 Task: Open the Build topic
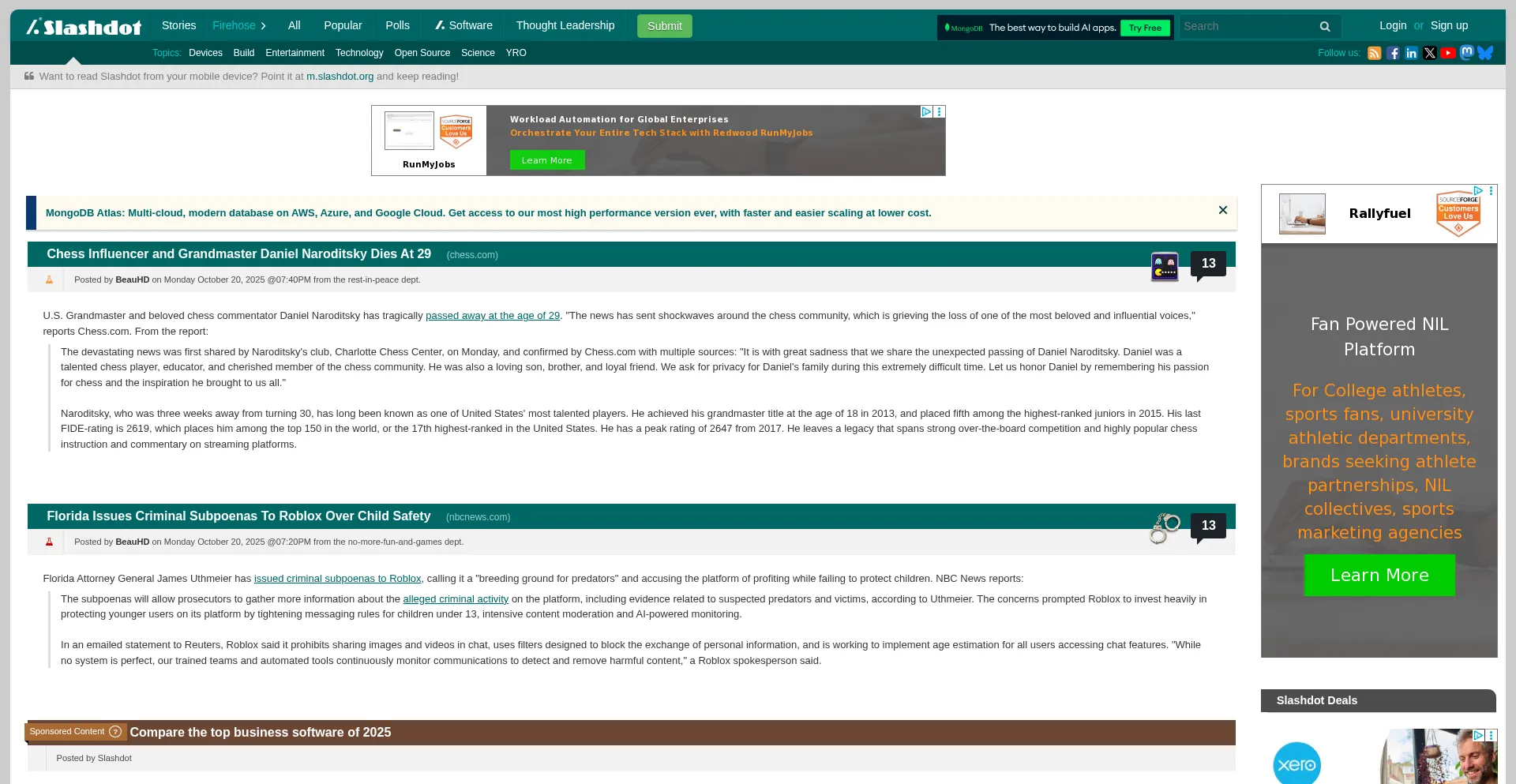pos(244,53)
